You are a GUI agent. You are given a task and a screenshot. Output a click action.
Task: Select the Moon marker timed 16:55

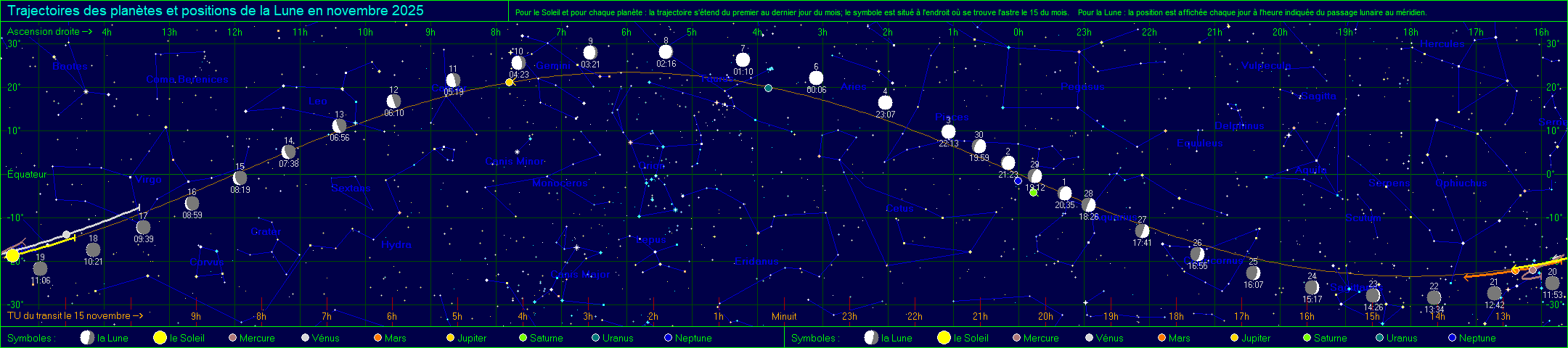(x=1197, y=254)
